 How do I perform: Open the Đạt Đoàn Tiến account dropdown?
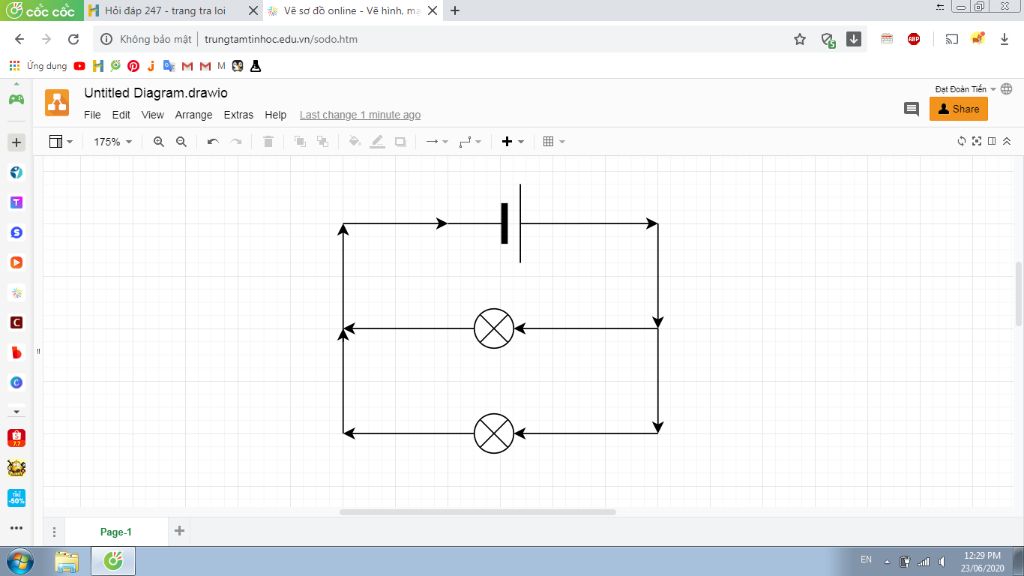tap(965, 89)
